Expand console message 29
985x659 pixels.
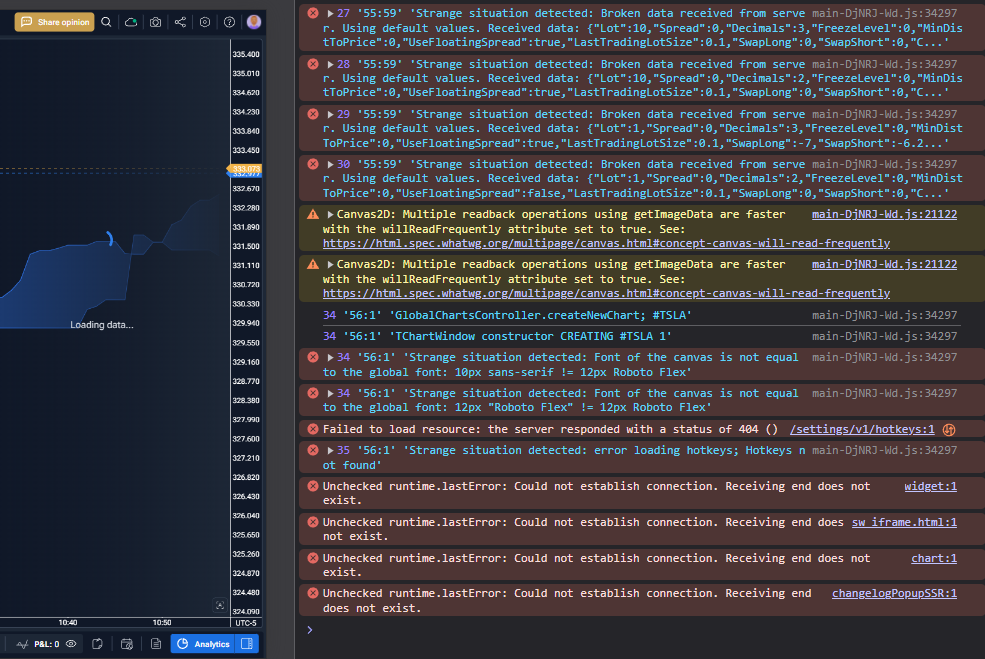[x=330, y=114]
